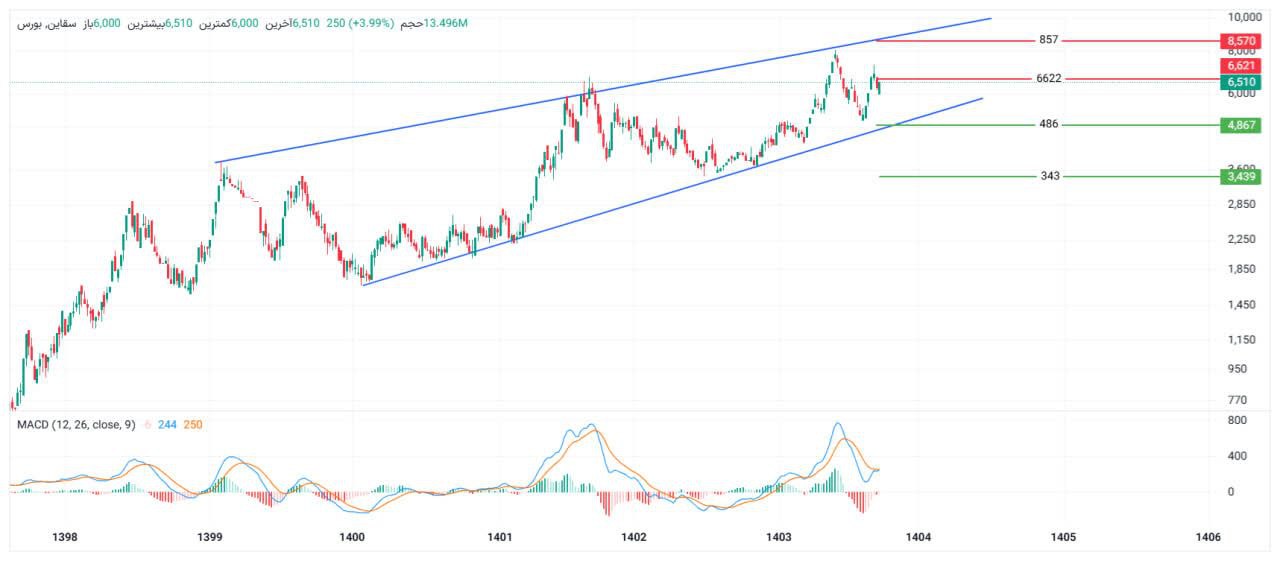
Task: Click the 1398 year label on time axis
Action: pyautogui.click(x=64, y=537)
